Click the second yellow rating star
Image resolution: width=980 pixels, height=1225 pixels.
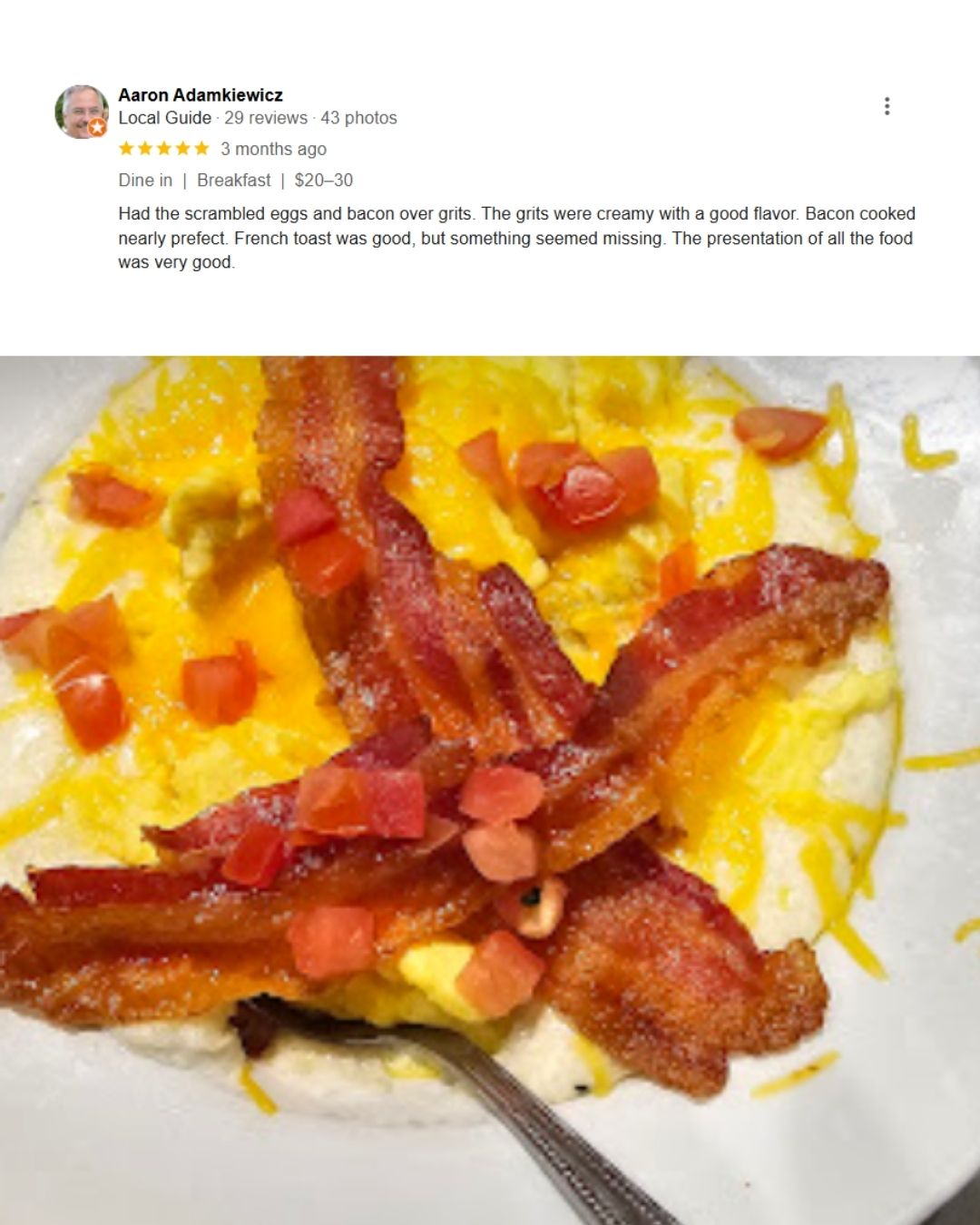pos(145,148)
